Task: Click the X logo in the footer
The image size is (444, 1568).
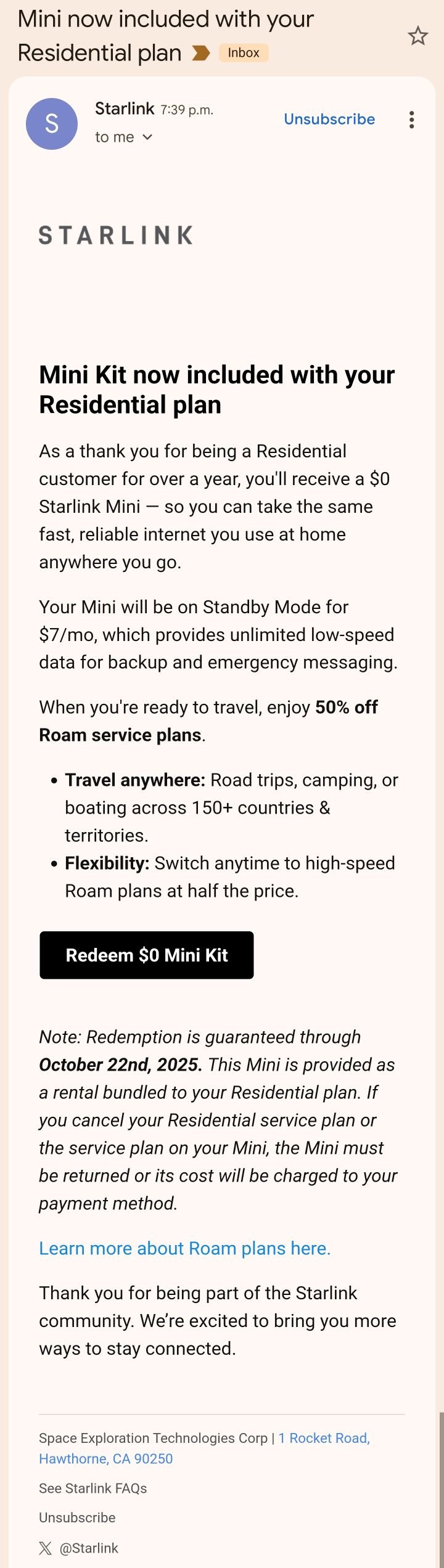Action: pos(46,1548)
